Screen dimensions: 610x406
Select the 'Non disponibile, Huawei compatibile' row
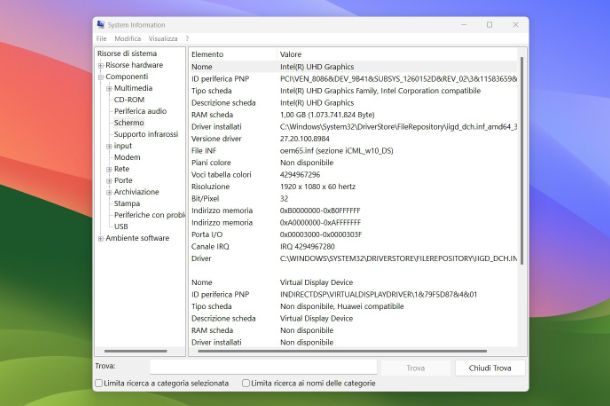353,306
